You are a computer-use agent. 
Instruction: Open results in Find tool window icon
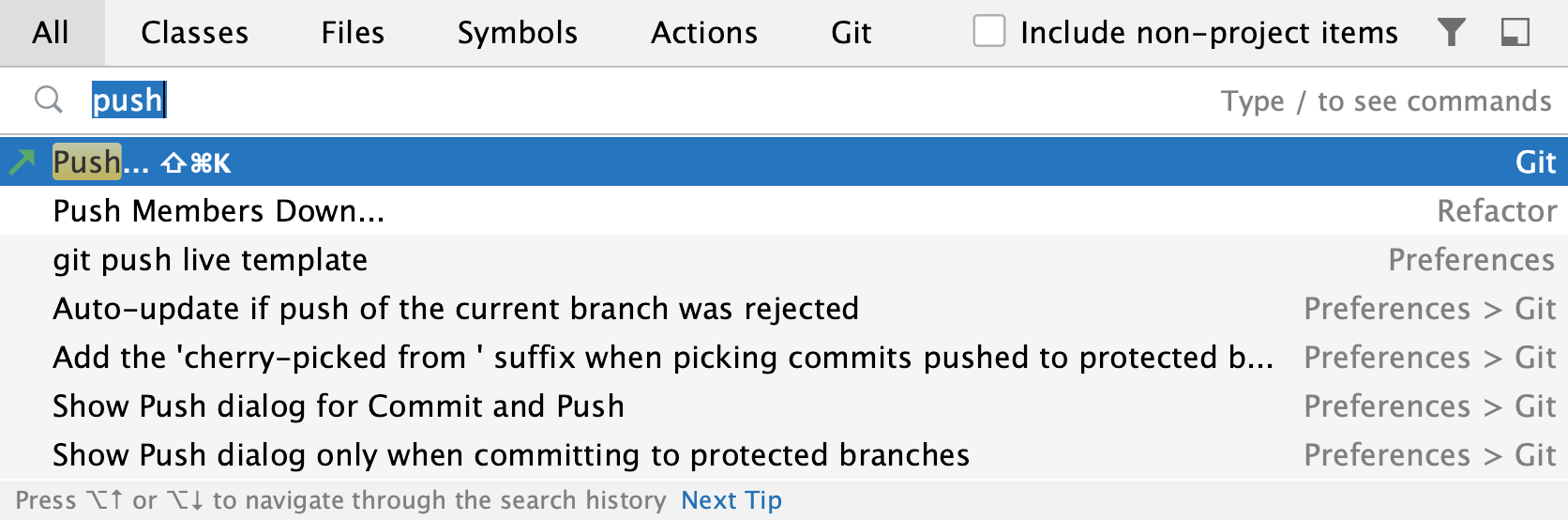point(1515,33)
